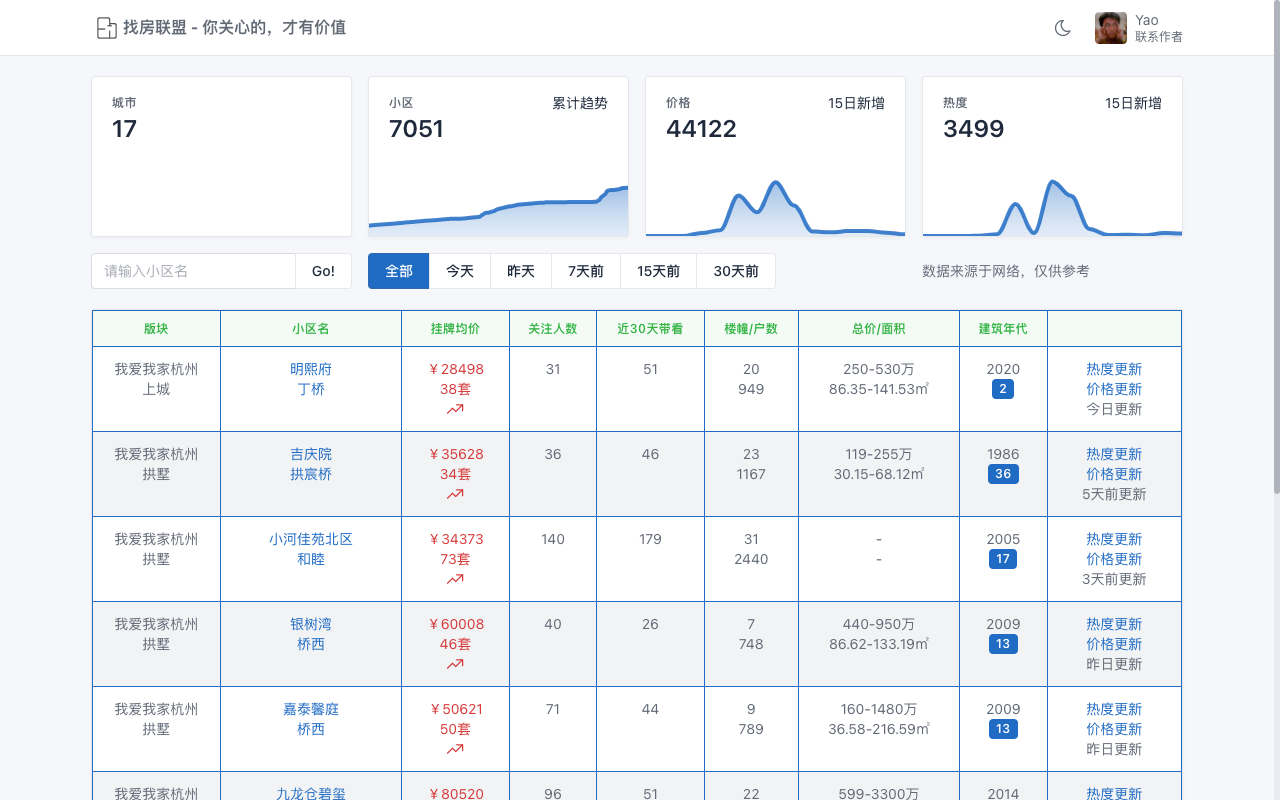
Task: Select the 全部 filter tab
Action: tap(399, 271)
